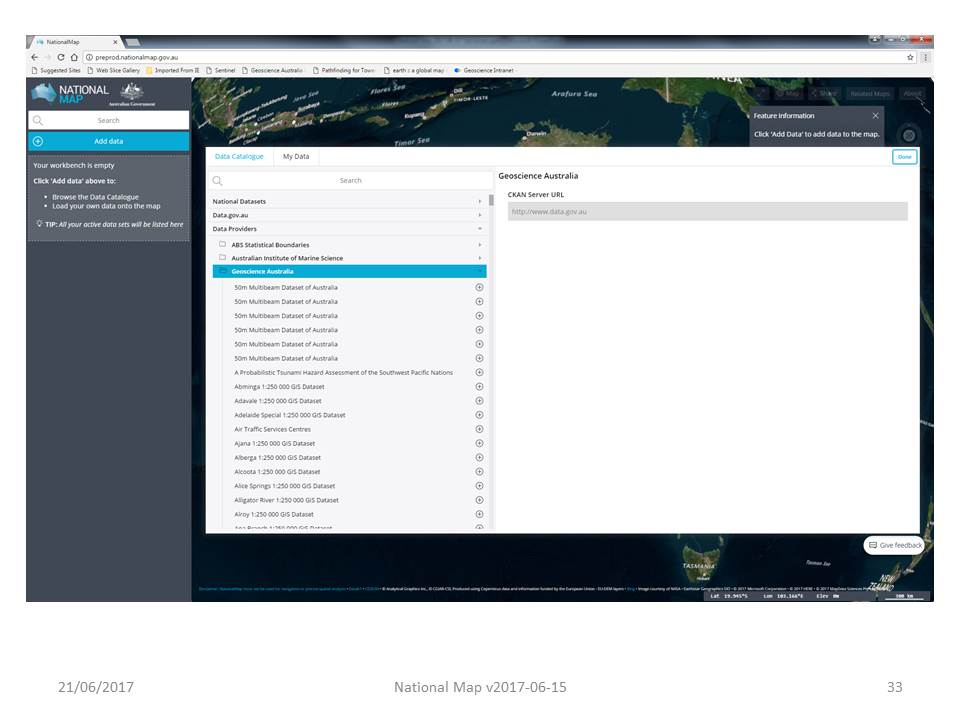Click the magnifier icon in the catalogue search
Image resolution: width=960 pixels, height=720 pixels.
tap(217, 181)
